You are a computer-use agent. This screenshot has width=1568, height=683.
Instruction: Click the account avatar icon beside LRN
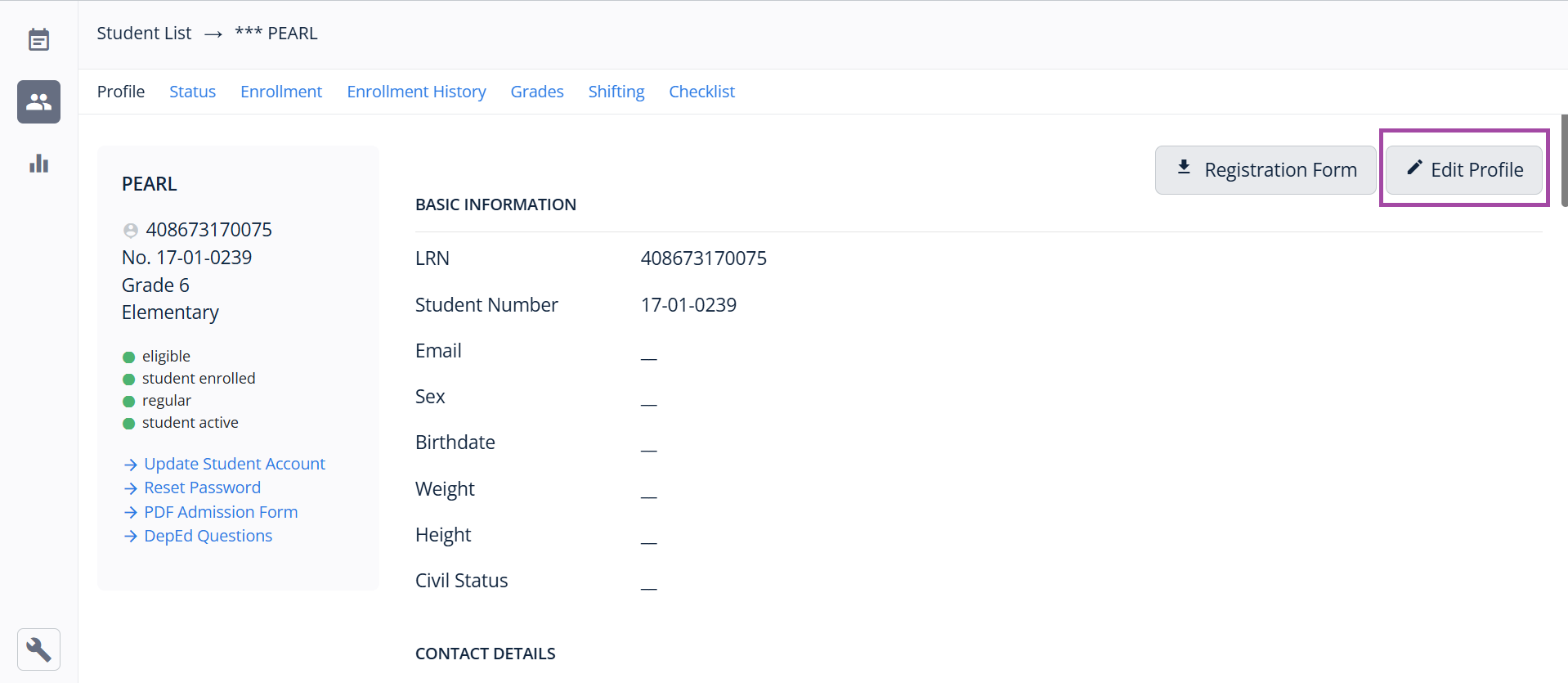tap(131, 231)
